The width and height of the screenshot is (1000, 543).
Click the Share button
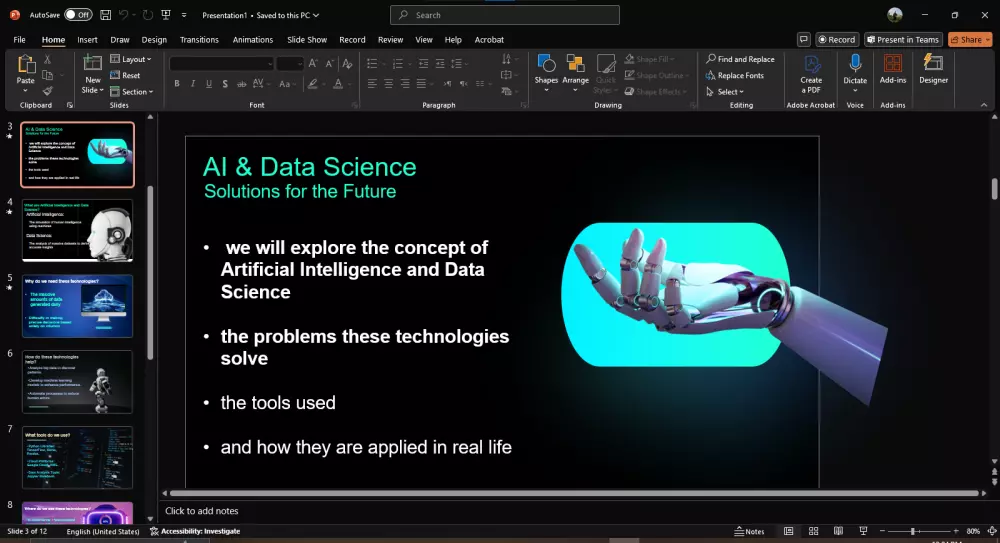tap(969, 40)
